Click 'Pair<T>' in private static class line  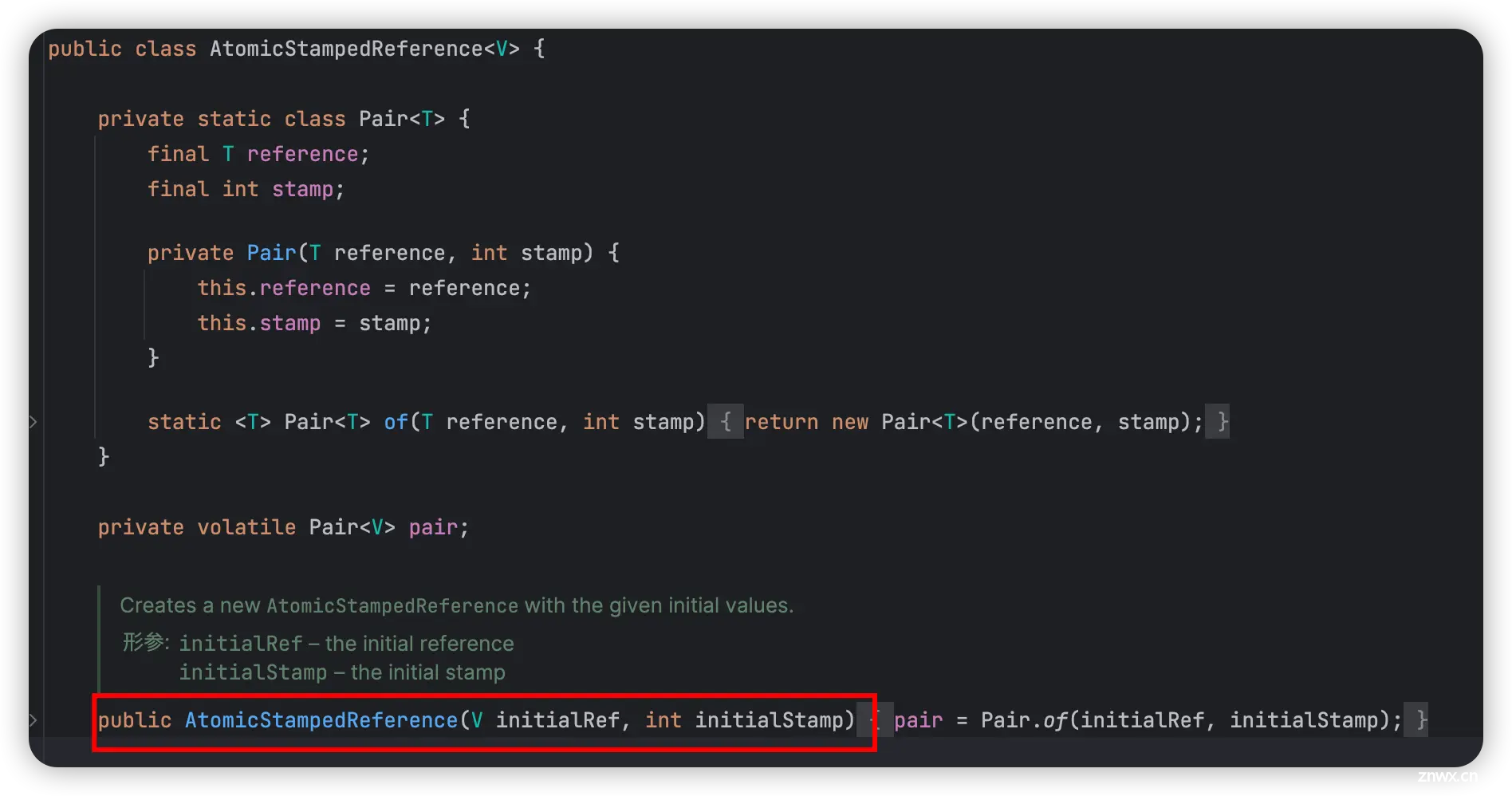[x=402, y=119]
